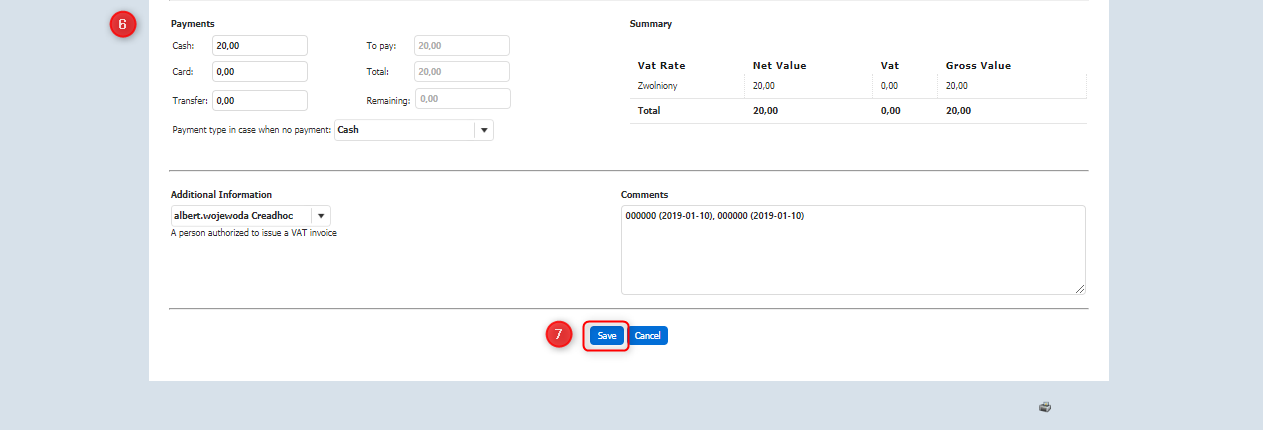Click into the Card amount field
The height and width of the screenshot is (430, 1263).
point(259,72)
